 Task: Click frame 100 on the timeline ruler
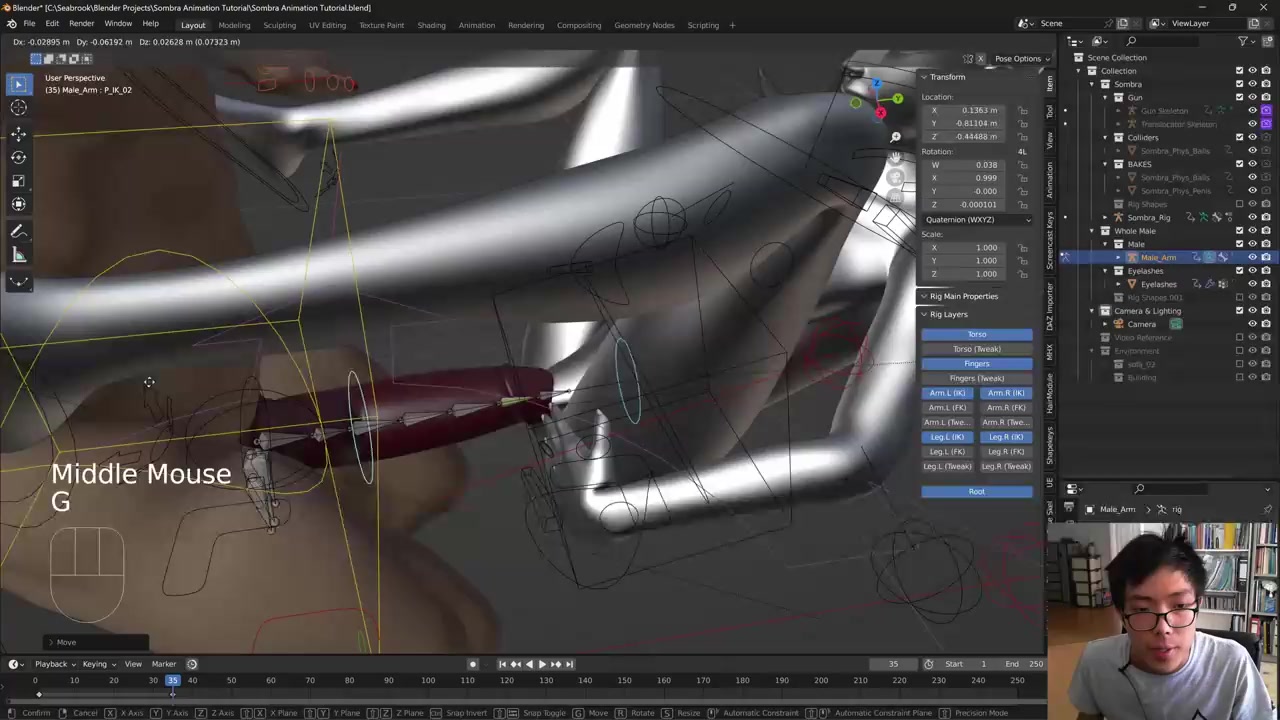[x=428, y=681]
